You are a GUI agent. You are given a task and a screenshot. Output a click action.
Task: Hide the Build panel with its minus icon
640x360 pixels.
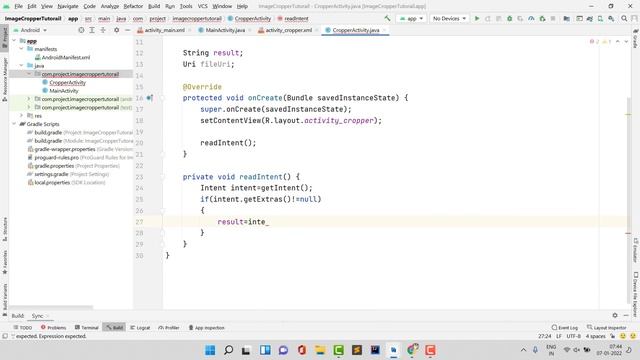coord(626,315)
